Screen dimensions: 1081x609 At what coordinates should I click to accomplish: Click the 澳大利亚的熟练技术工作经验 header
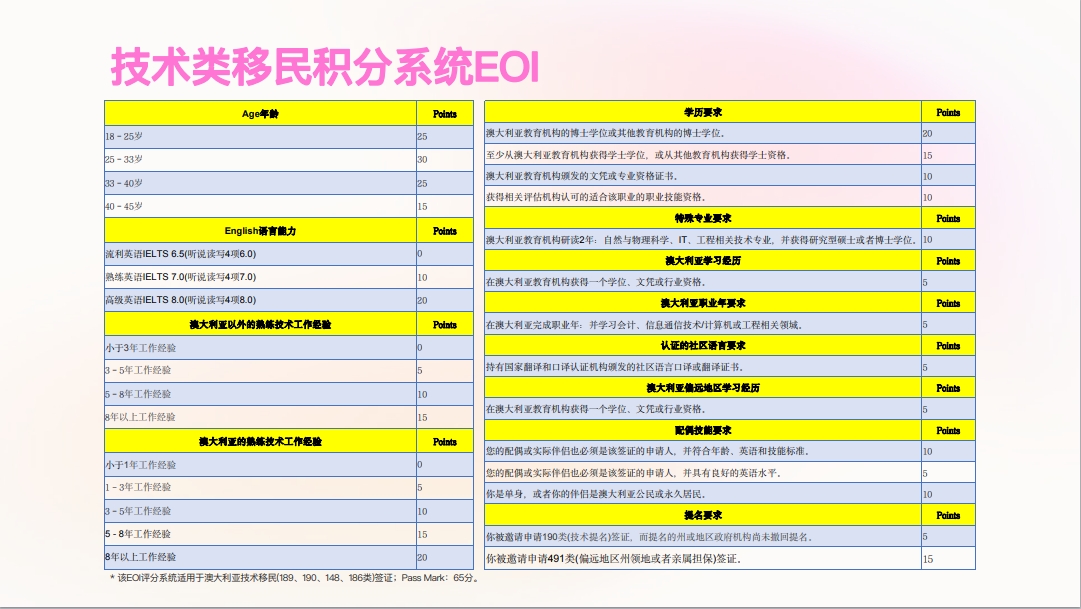[260, 441]
